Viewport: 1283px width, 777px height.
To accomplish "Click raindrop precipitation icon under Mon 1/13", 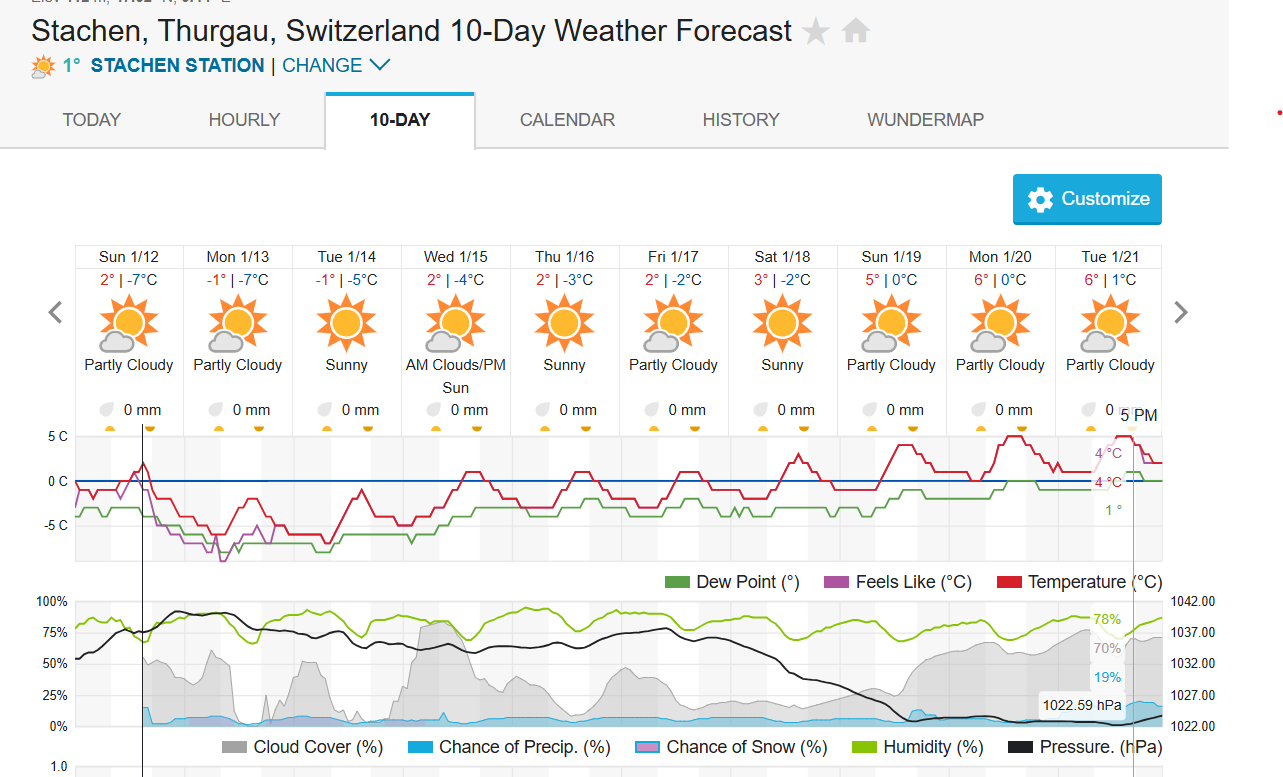I will click(x=216, y=410).
